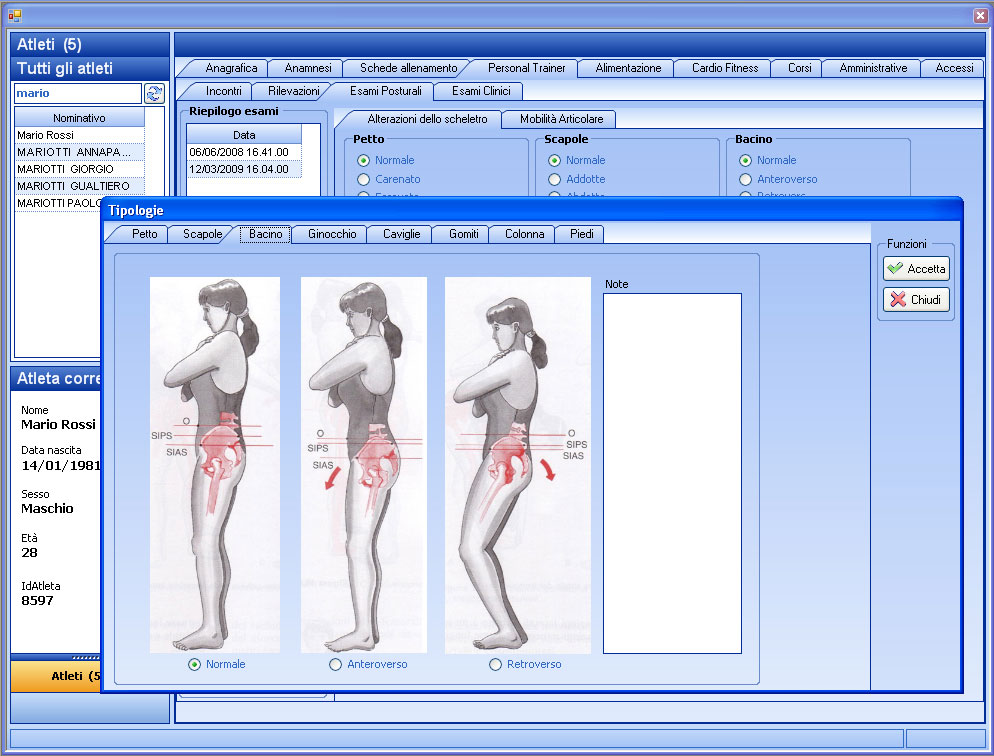Switch to the Ginocchio tab
Screen dimensions: 994x756
click(x=332, y=234)
